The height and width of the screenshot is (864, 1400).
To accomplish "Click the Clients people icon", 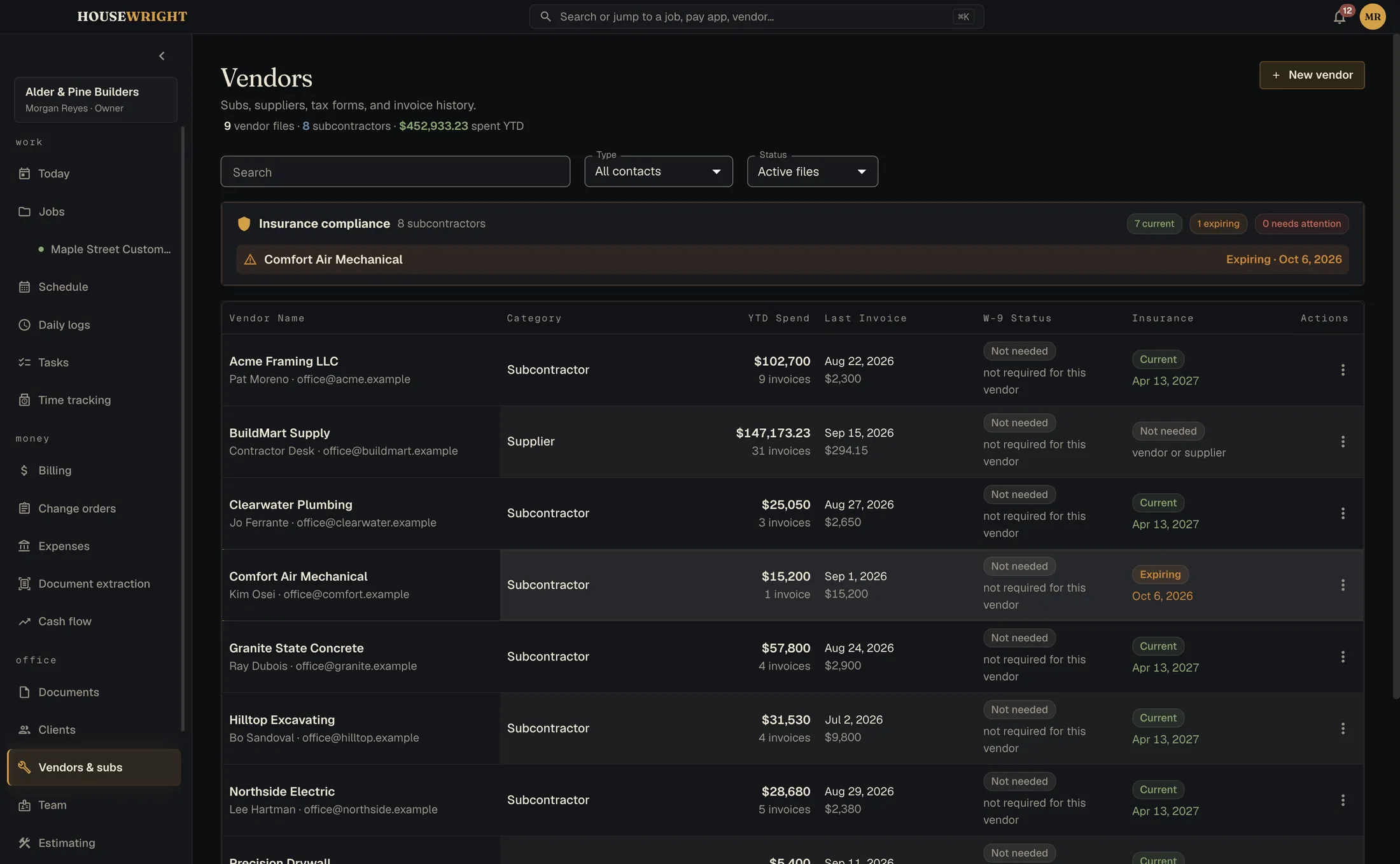I will [x=24, y=730].
